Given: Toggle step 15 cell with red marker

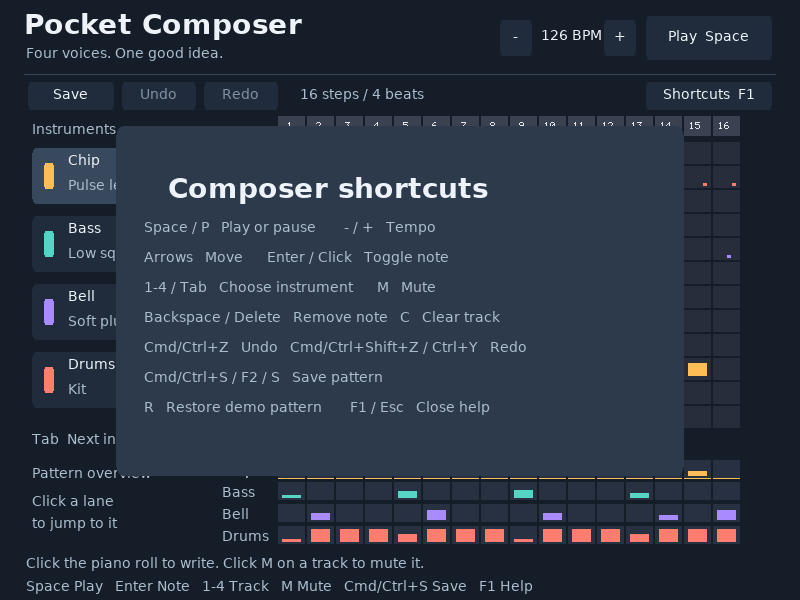Looking at the screenshot, I should [x=697, y=177].
